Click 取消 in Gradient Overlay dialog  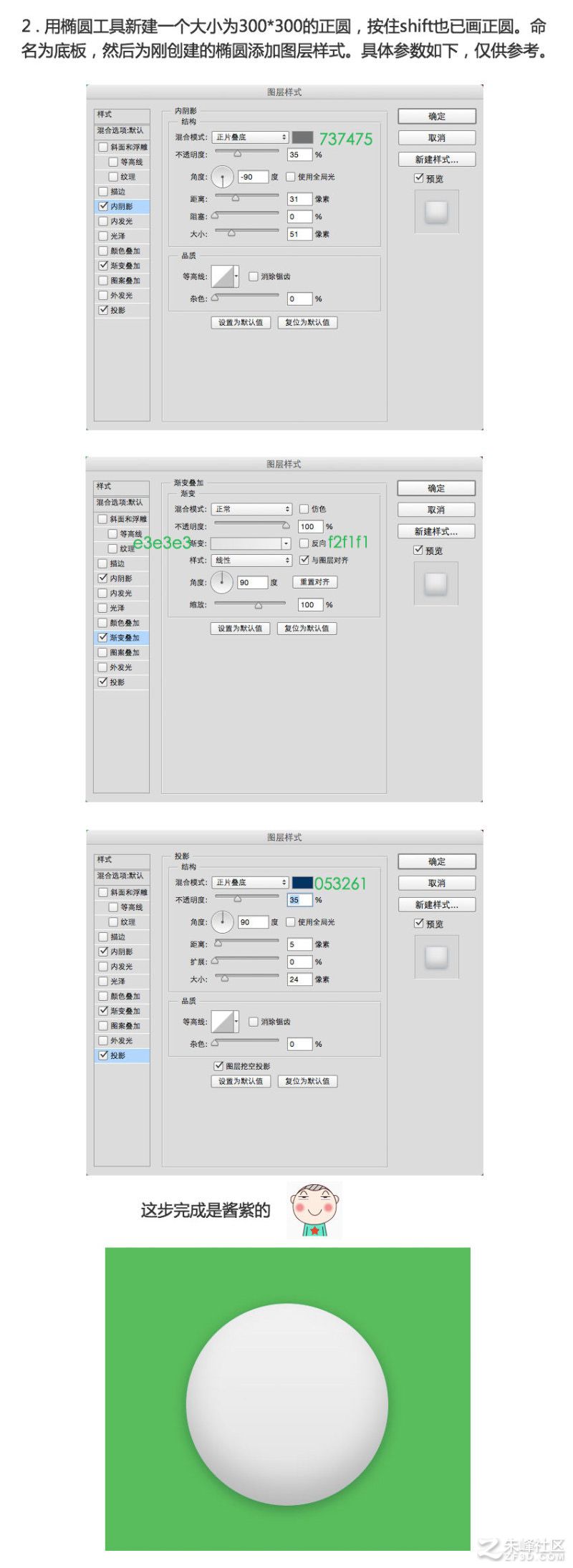coord(436,510)
